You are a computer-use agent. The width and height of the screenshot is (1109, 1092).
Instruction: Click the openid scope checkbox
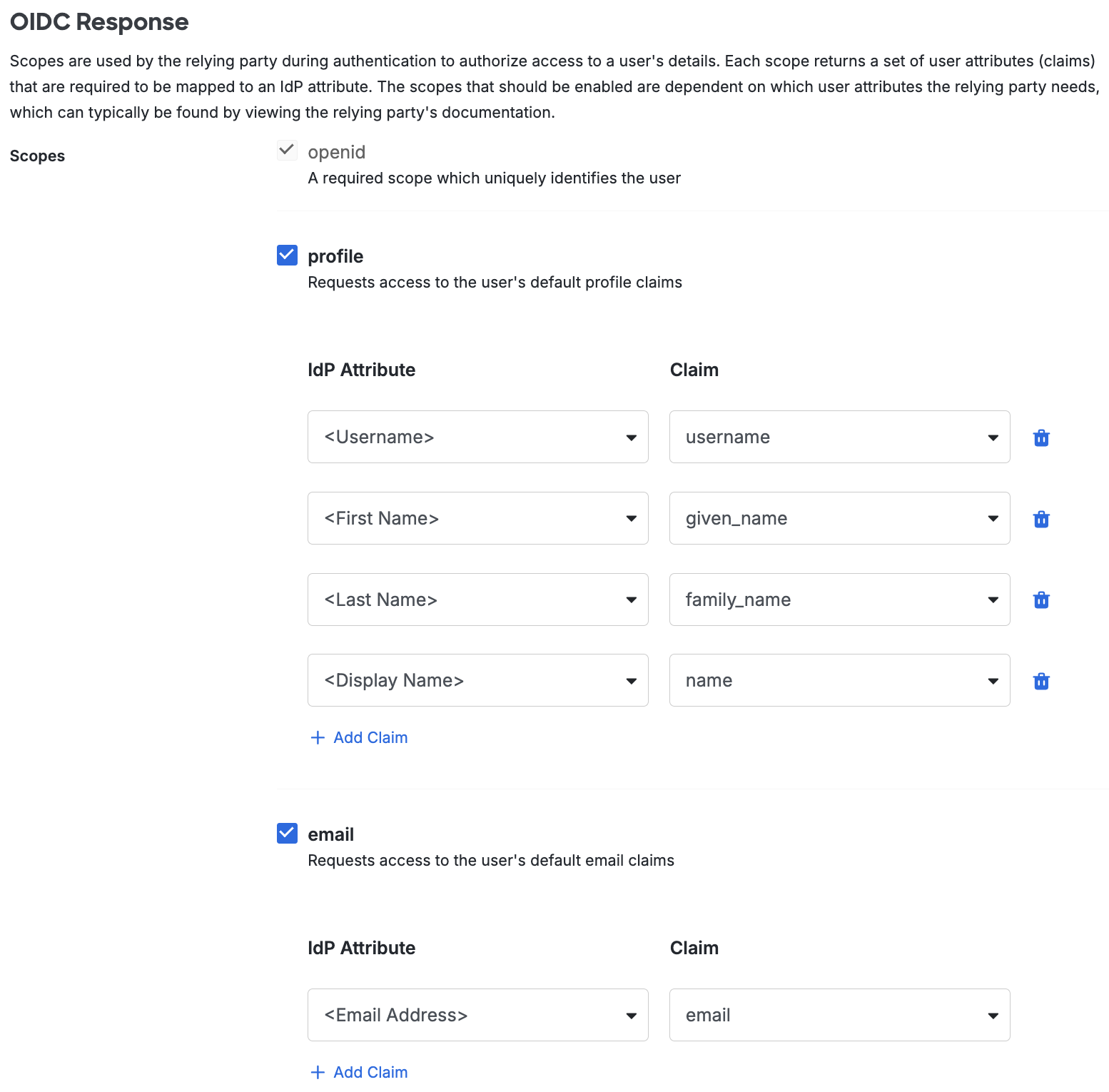coord(287,151)
